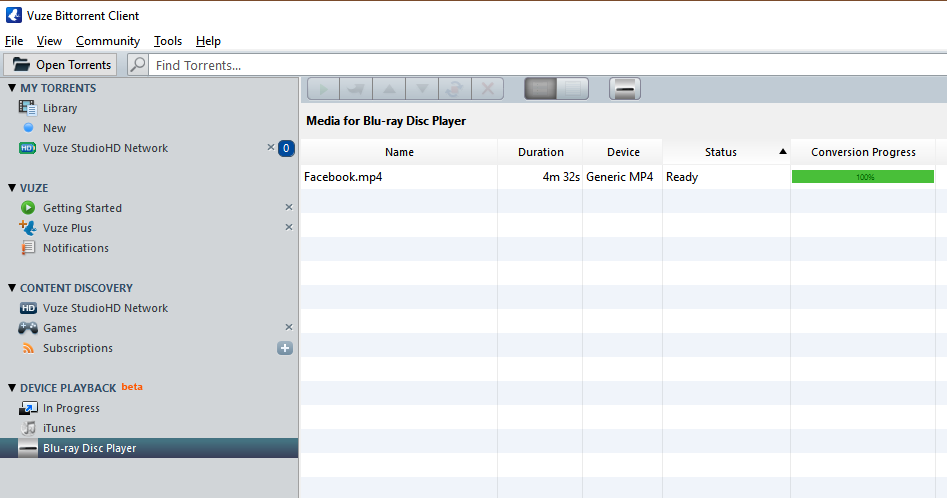Screen dimensions: 947x498
Task: Click the move down arrow toolbar button
Action: [422, 89]
